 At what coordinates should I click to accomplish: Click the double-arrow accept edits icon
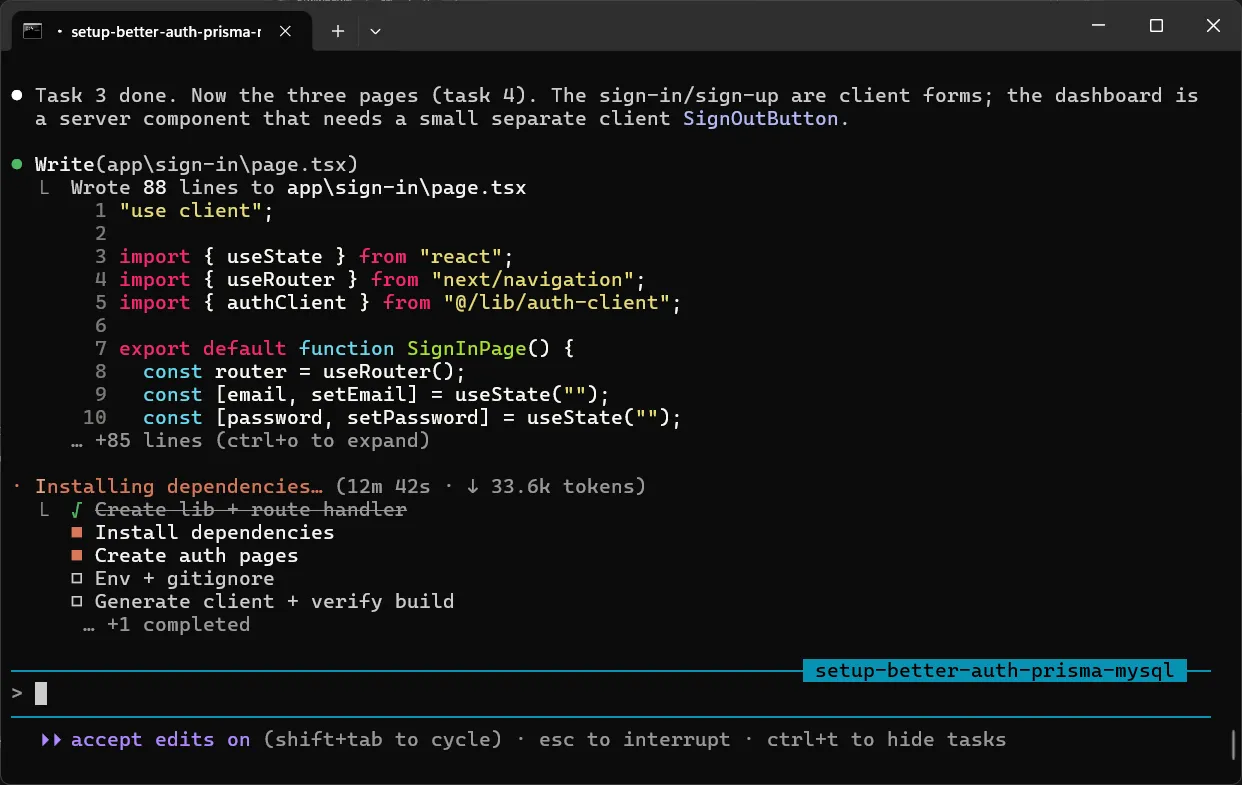(x=52, y=740)
